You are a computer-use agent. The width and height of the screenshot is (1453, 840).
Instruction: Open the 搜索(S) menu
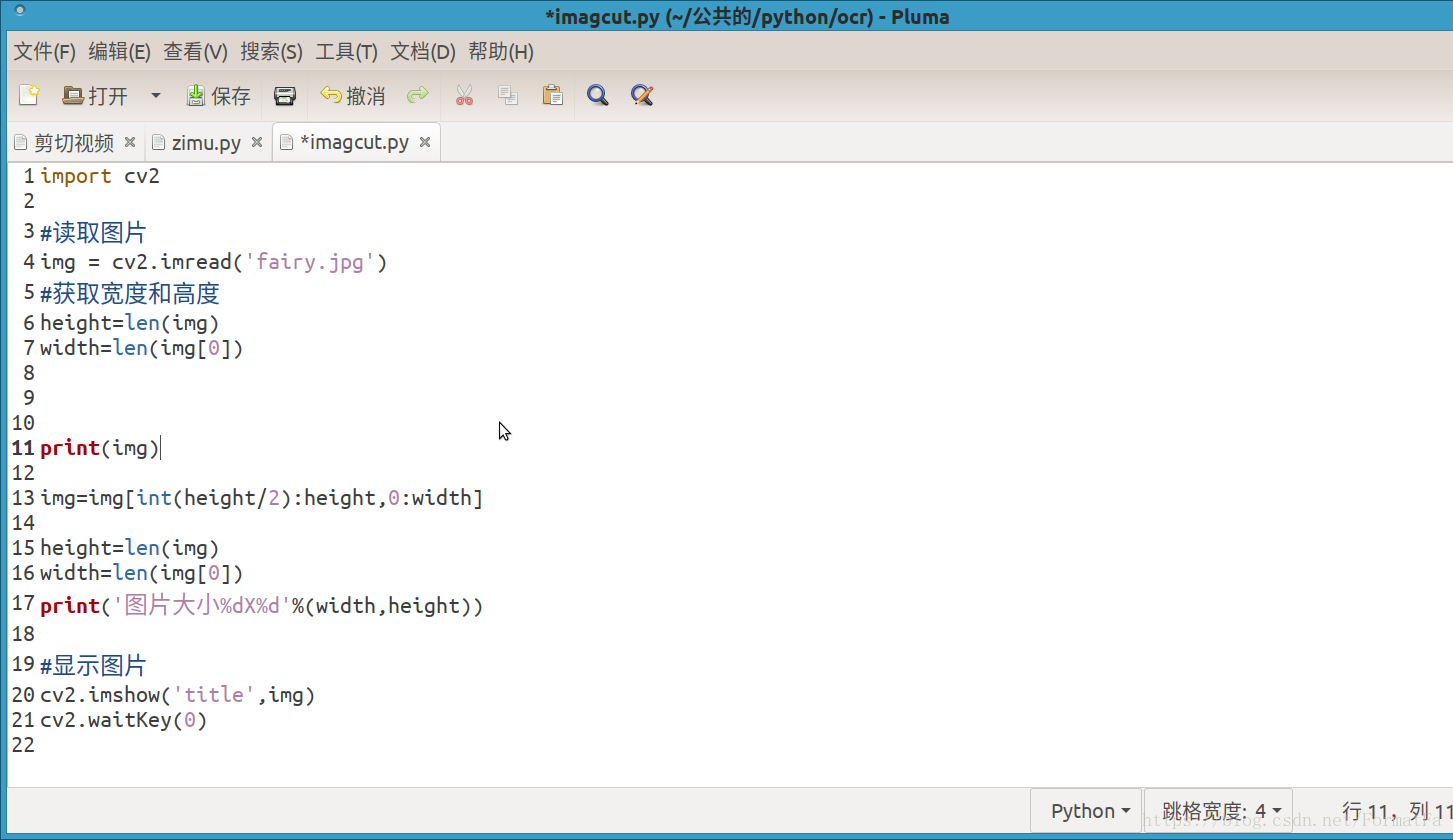(272, 52)
